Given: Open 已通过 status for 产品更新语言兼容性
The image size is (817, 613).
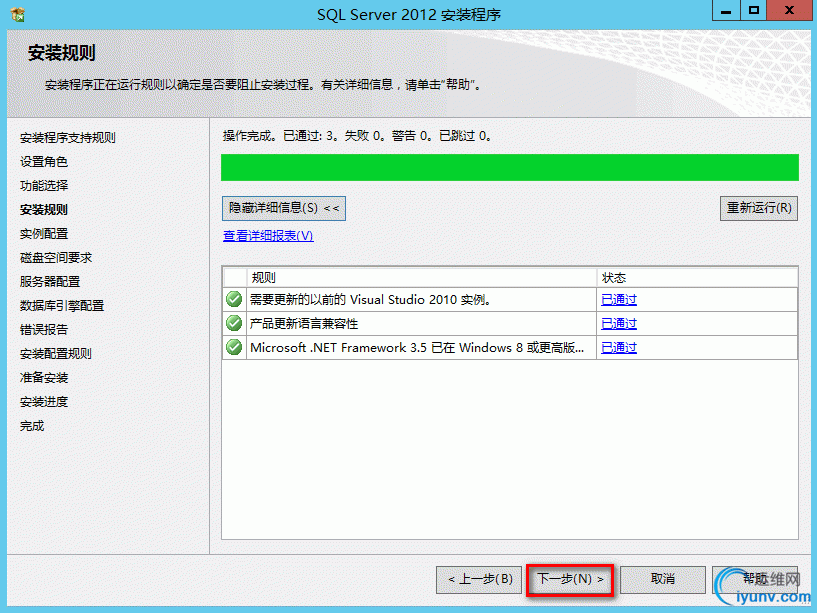Looking at the screenshot, I should pos(619,324).
